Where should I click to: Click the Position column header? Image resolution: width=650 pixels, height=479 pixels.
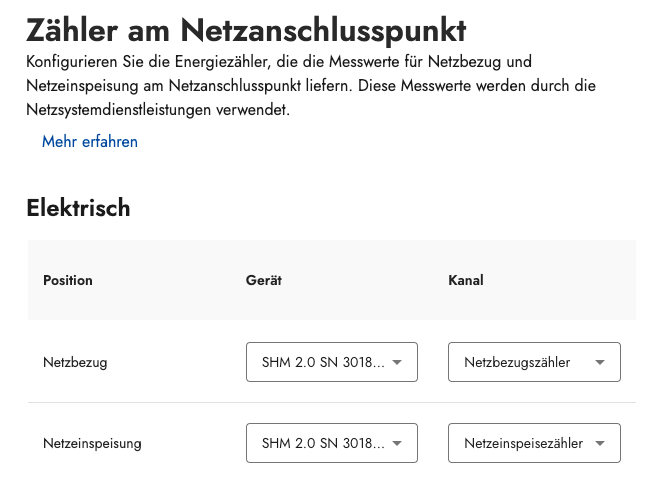click(x=68, y=280)
